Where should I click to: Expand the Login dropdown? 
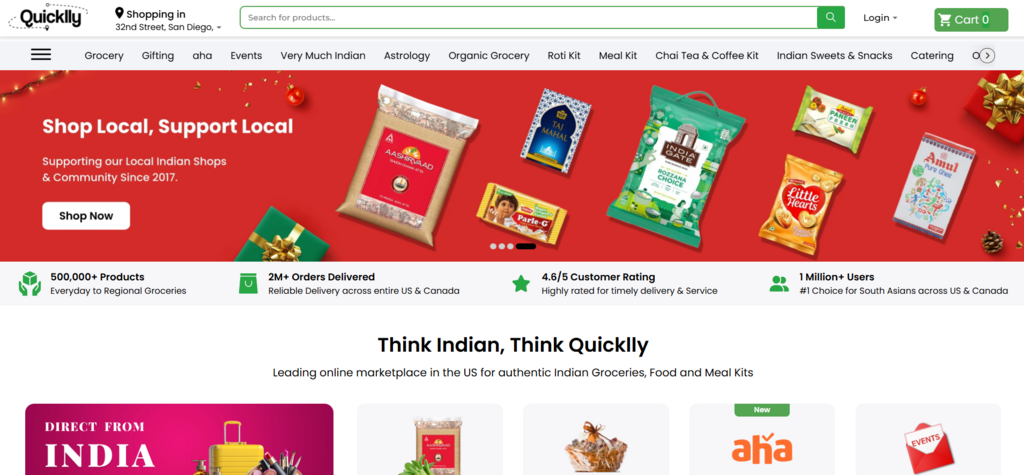click(x=880, y=18)
